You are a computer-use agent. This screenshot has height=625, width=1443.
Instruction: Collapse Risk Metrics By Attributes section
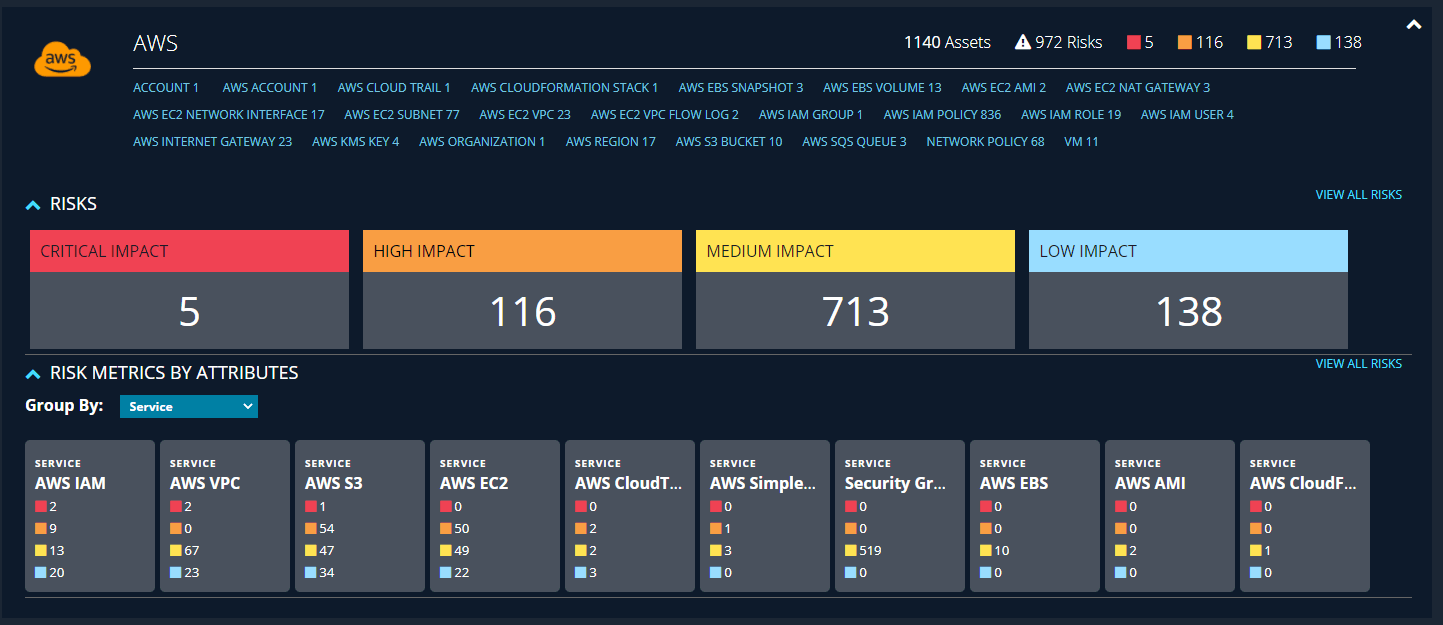click(33, 373)
